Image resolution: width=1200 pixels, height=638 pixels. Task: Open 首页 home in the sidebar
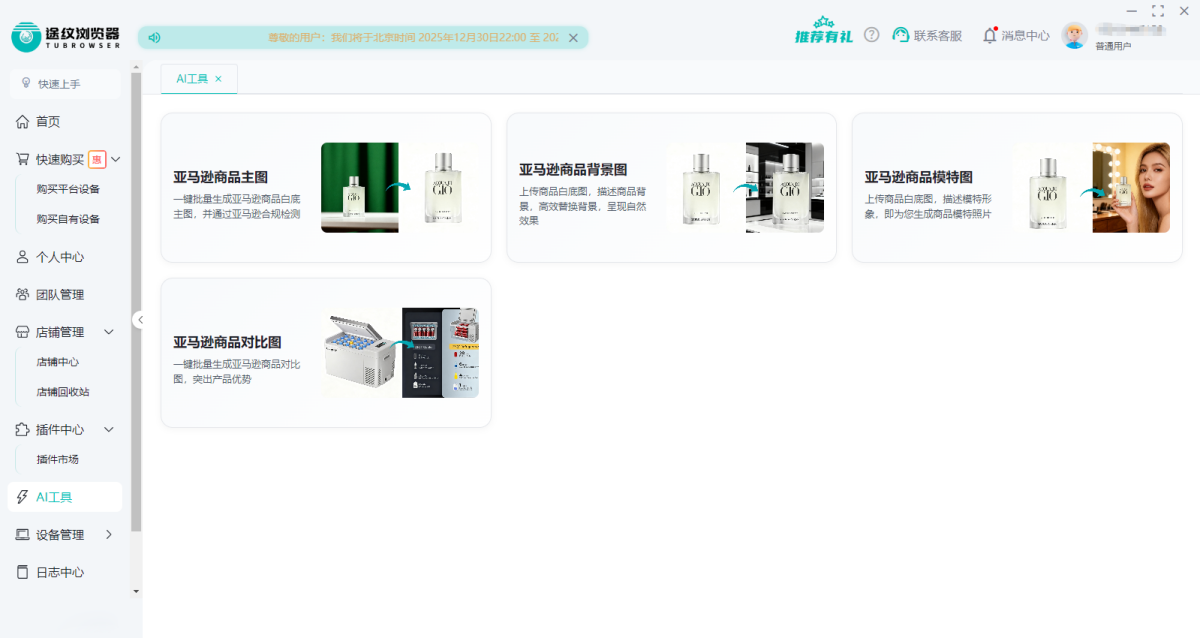[48, 121]
